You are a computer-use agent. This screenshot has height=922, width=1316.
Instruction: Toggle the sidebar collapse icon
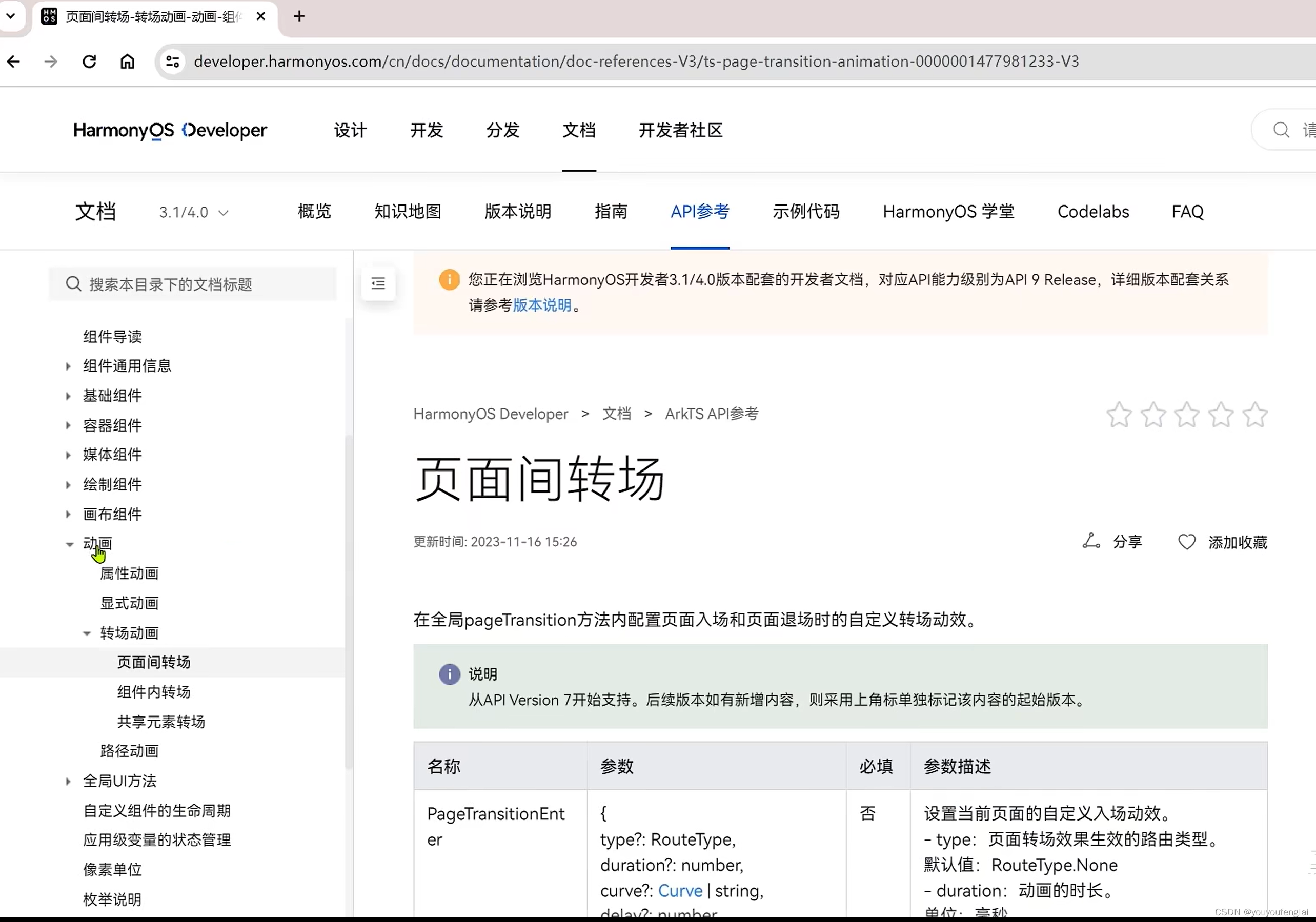378,283
